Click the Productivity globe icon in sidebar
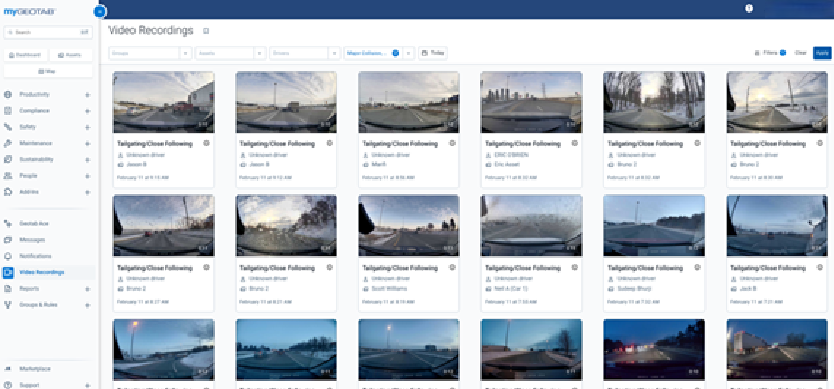This screenshot has height=389, width=834. click(8, 95)
